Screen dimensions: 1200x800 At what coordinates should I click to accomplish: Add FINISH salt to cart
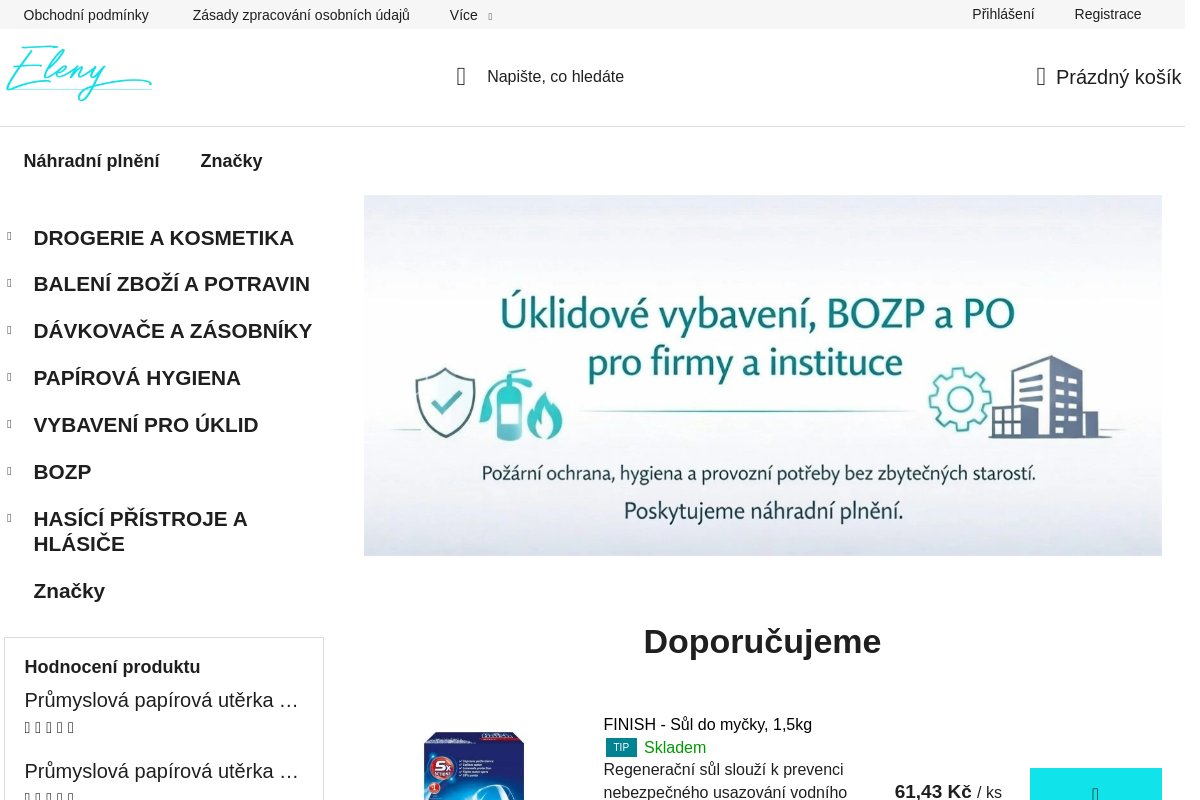[x=1096, y=784]
